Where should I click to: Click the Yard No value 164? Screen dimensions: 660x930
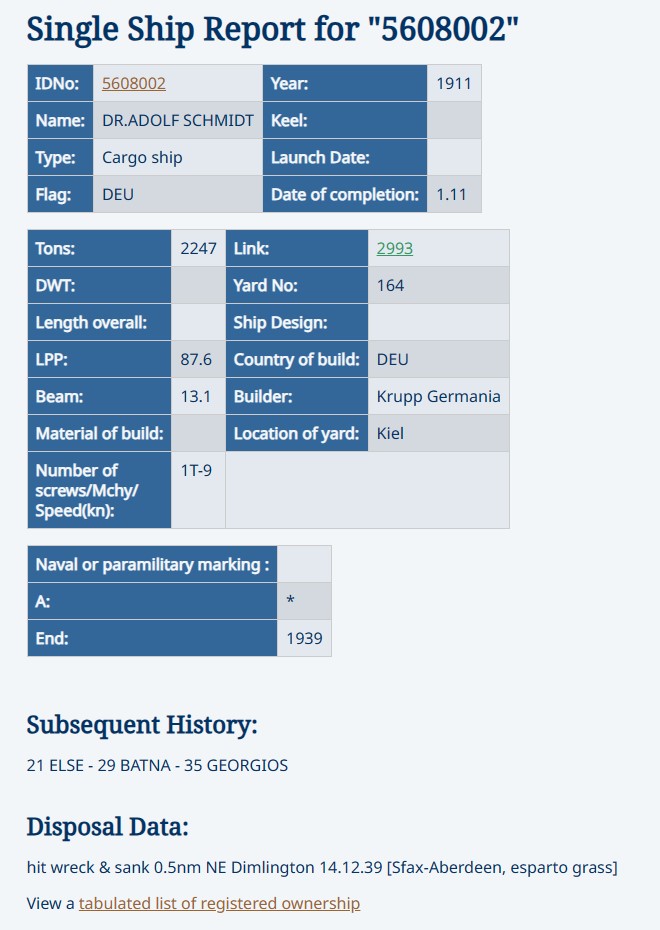390,286
